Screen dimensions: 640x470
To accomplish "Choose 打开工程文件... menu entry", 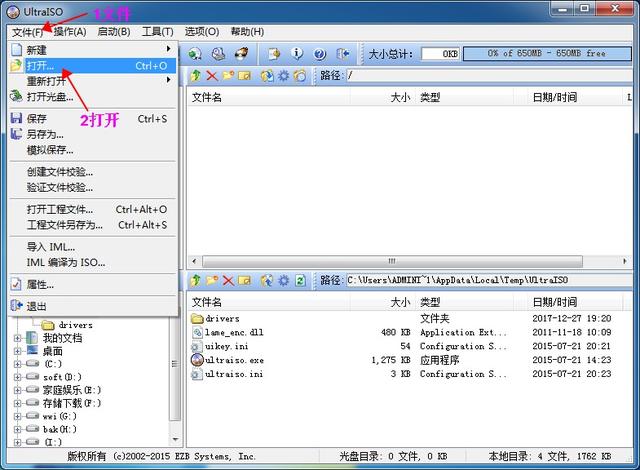I will [x=93, y=209].
